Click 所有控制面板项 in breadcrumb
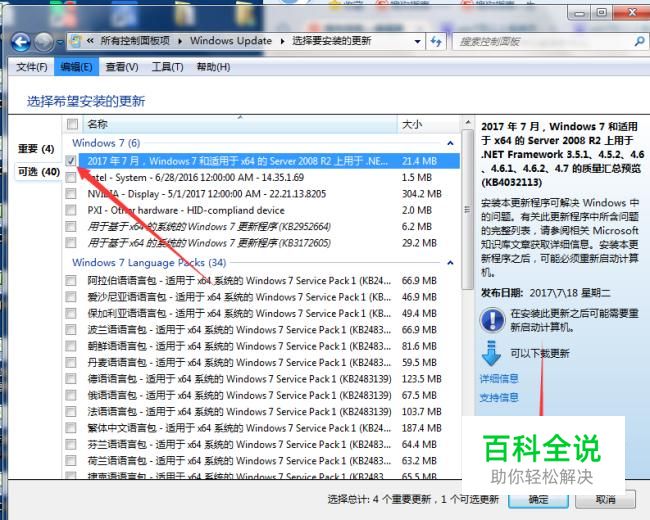650x520 pixels. coord(135,41)
